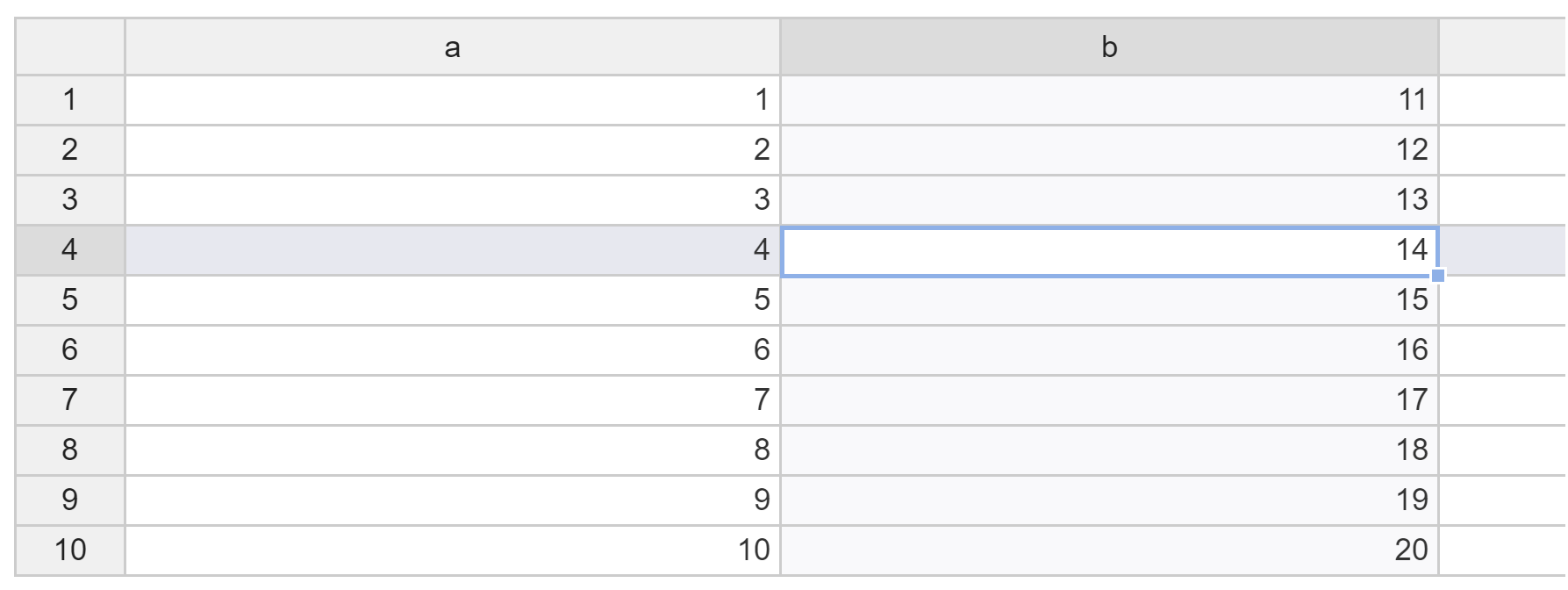Viewport: 1568px width, 590px height.
Task: Select cell containing 14
Action: [x=1109, y=250]
